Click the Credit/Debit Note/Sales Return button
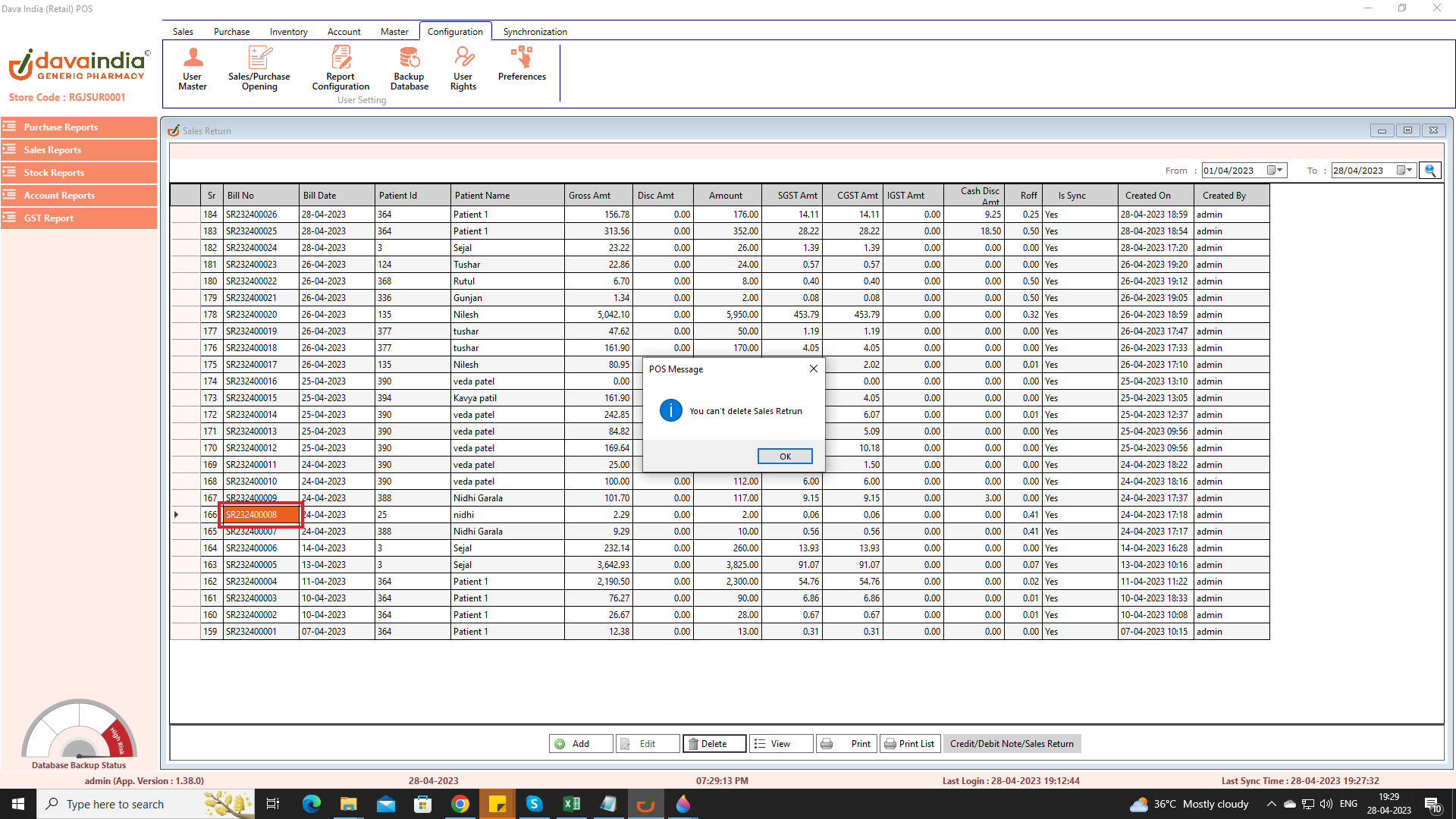 1012,744
